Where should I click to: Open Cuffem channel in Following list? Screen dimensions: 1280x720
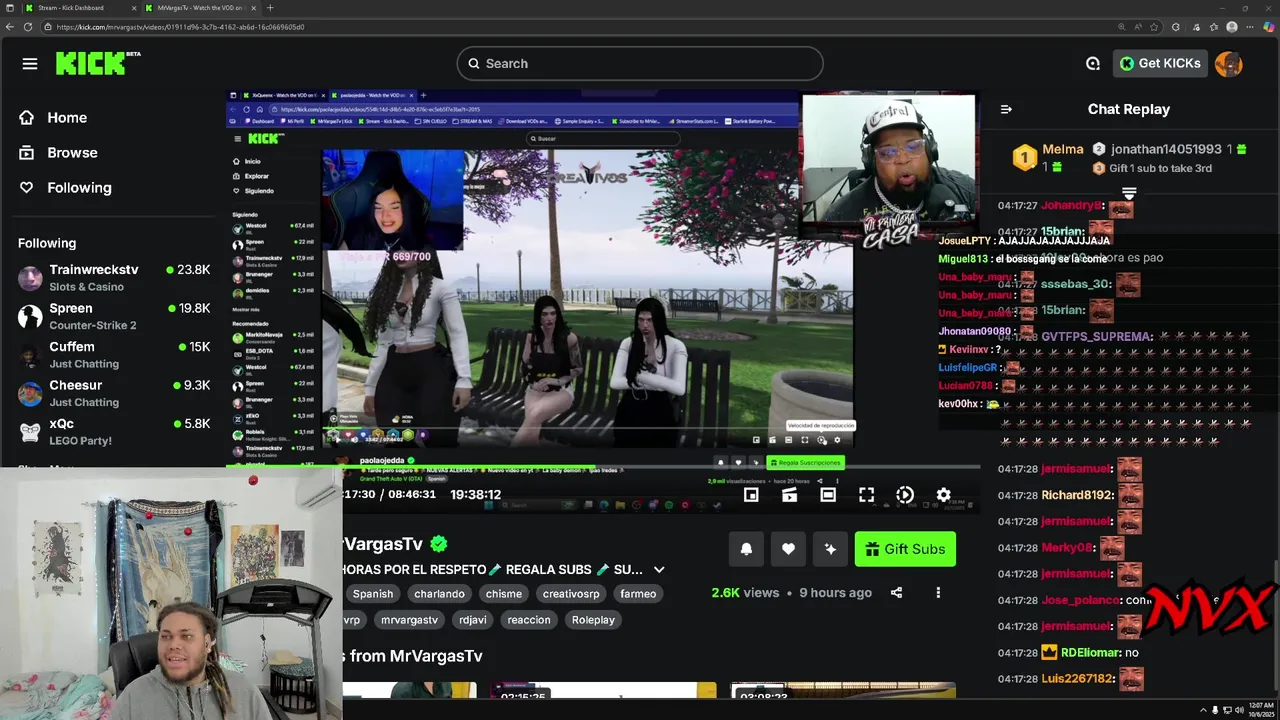pyautogui.click(x=114, y=355)
